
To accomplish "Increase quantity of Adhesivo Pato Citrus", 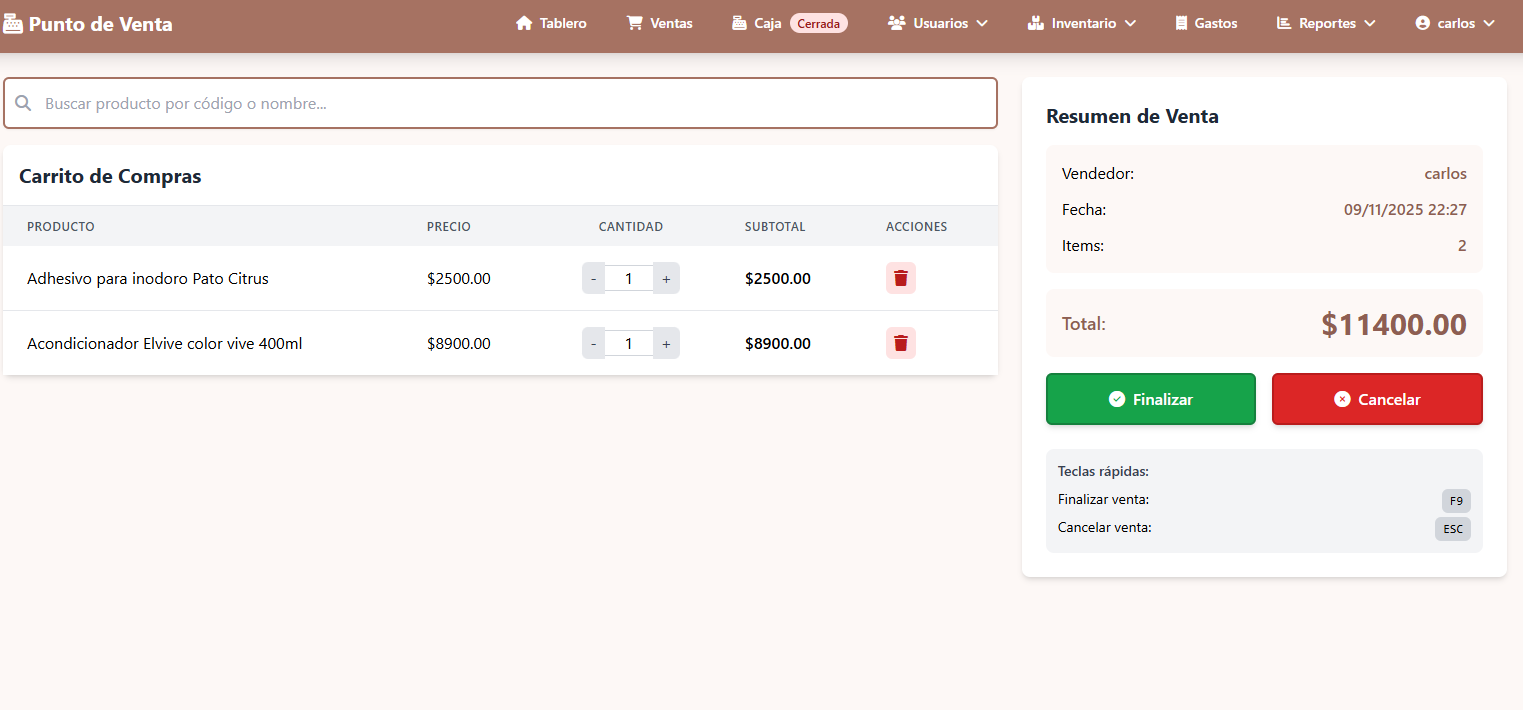I will click(666, 278).
